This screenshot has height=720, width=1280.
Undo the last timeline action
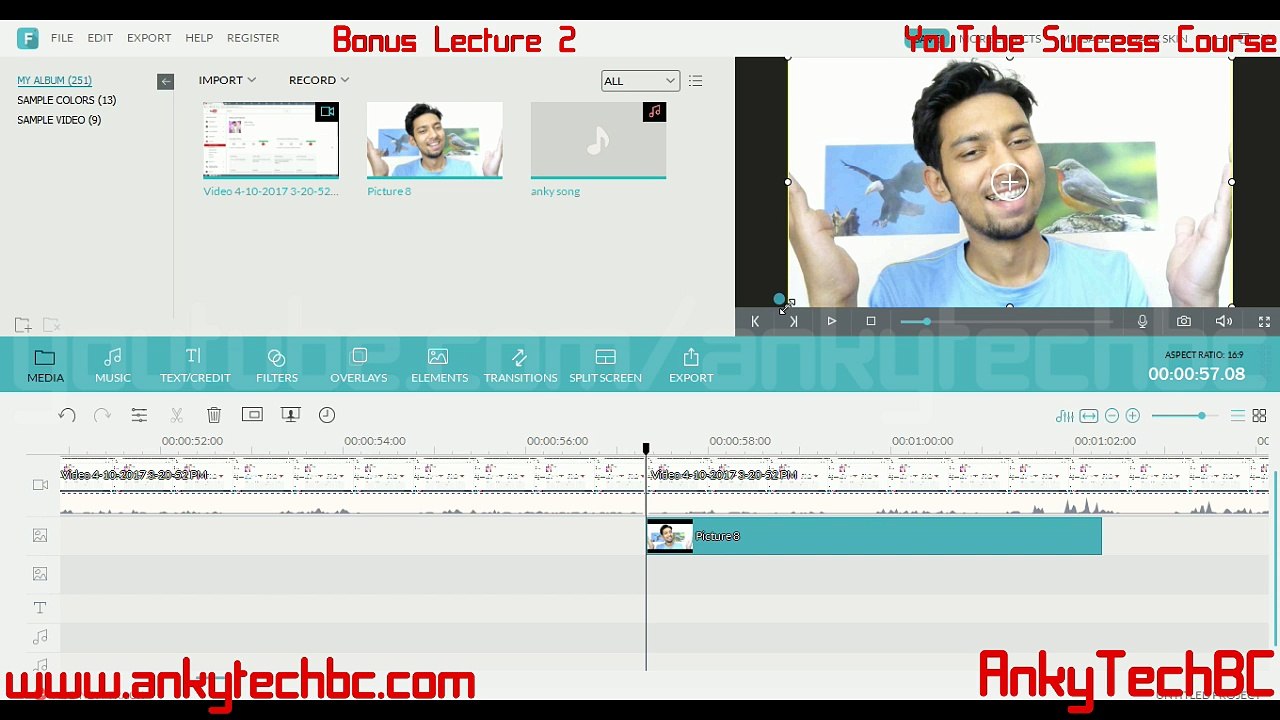point(67,415)
